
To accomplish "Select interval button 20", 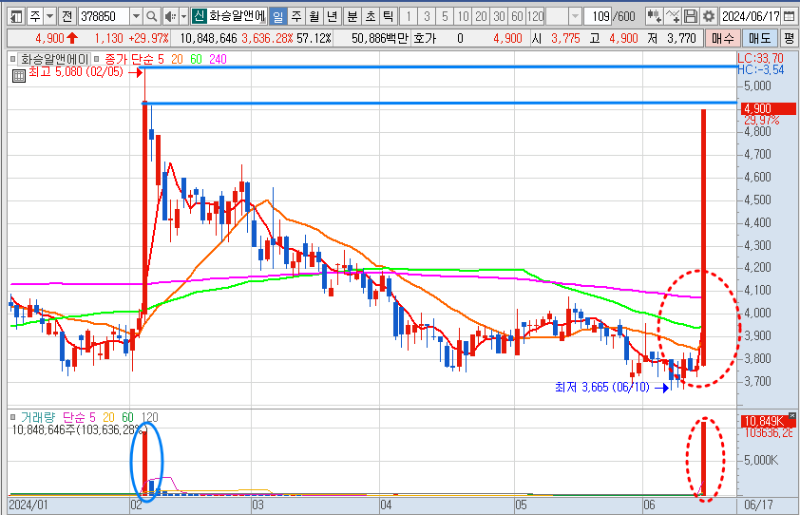I will point(481,16).
